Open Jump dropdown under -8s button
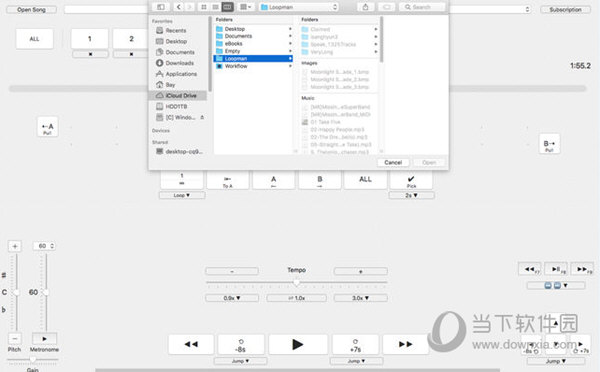600x372 pixels. [x=240, y=361]
